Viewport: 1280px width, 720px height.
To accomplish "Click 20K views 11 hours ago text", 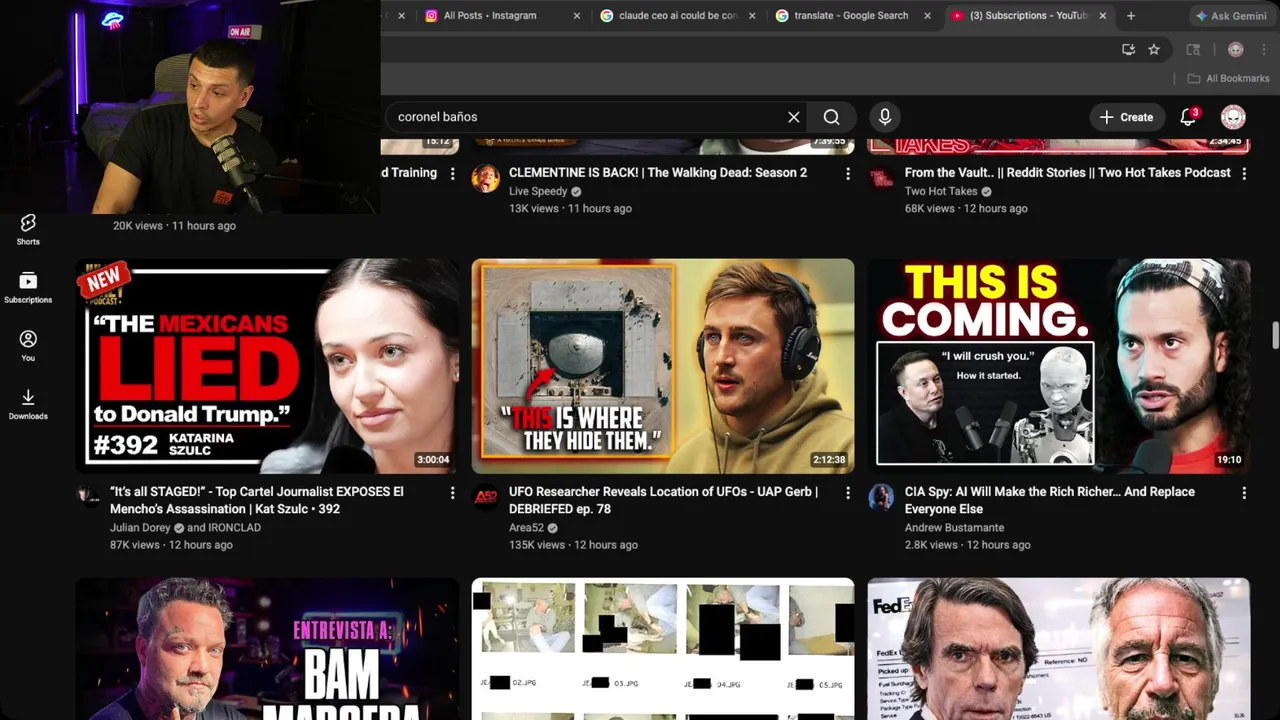I will coord(174,226).
